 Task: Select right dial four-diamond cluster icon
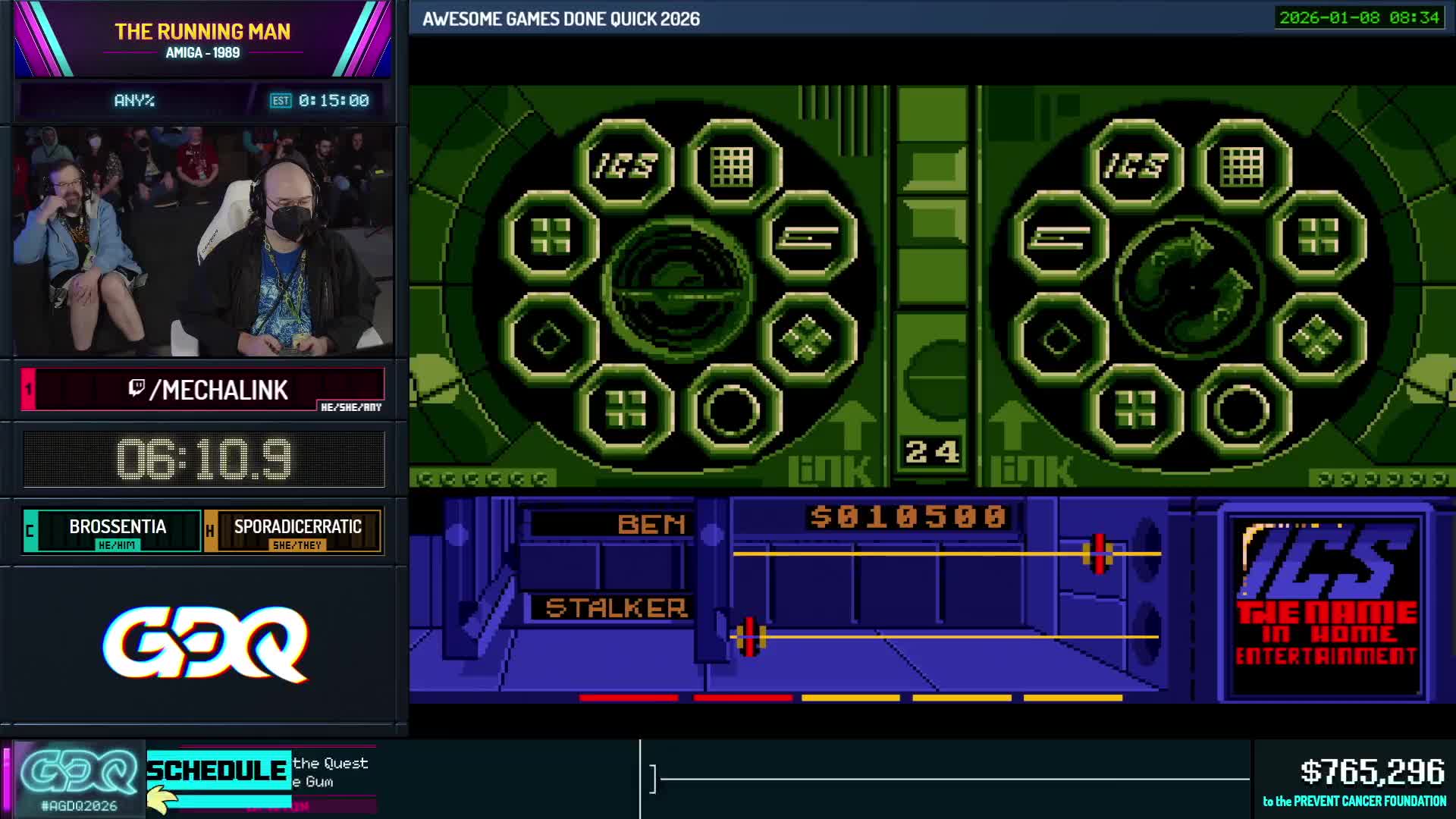[1318, 339]
